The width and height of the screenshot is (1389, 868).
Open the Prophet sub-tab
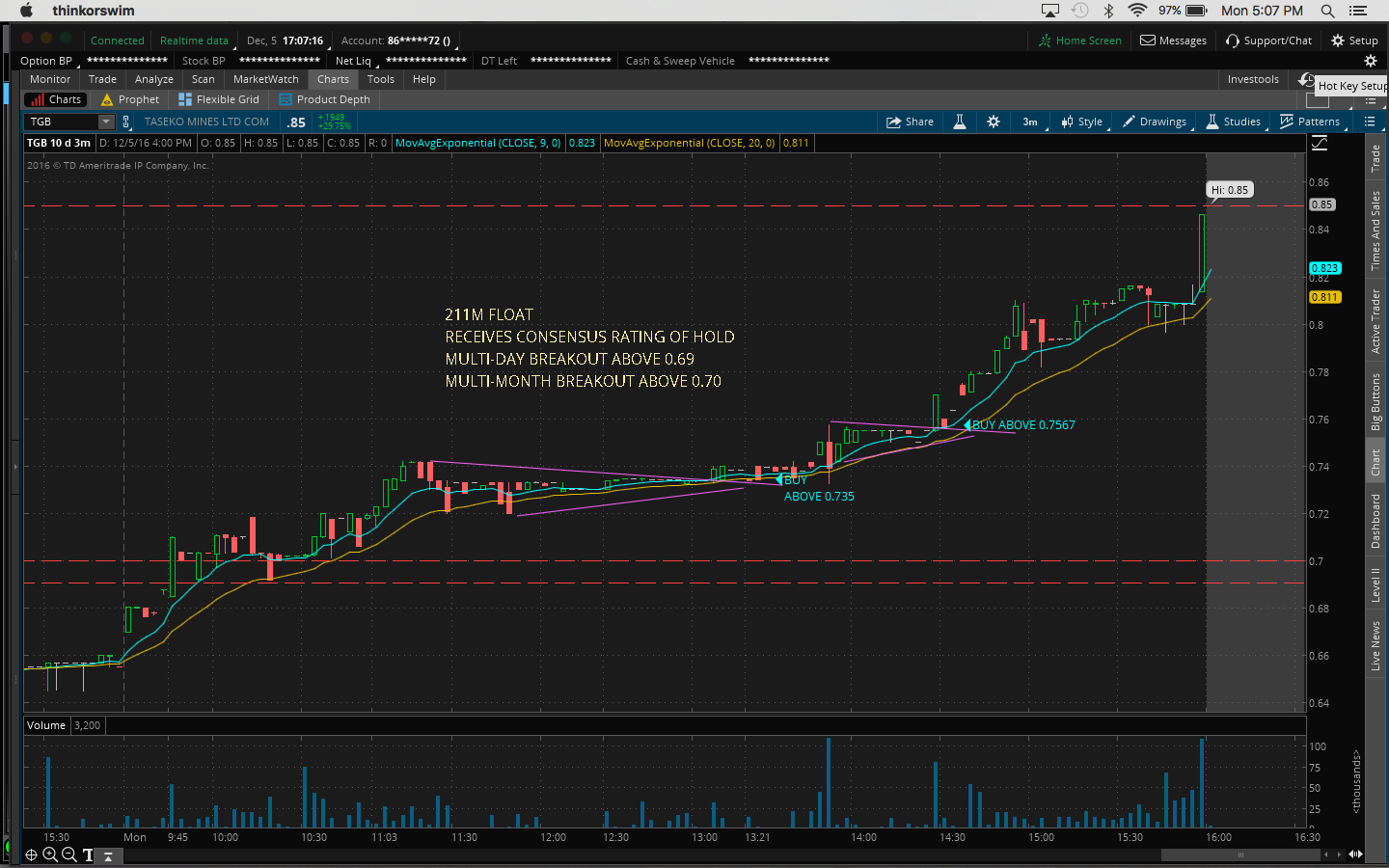click(130, 99)
